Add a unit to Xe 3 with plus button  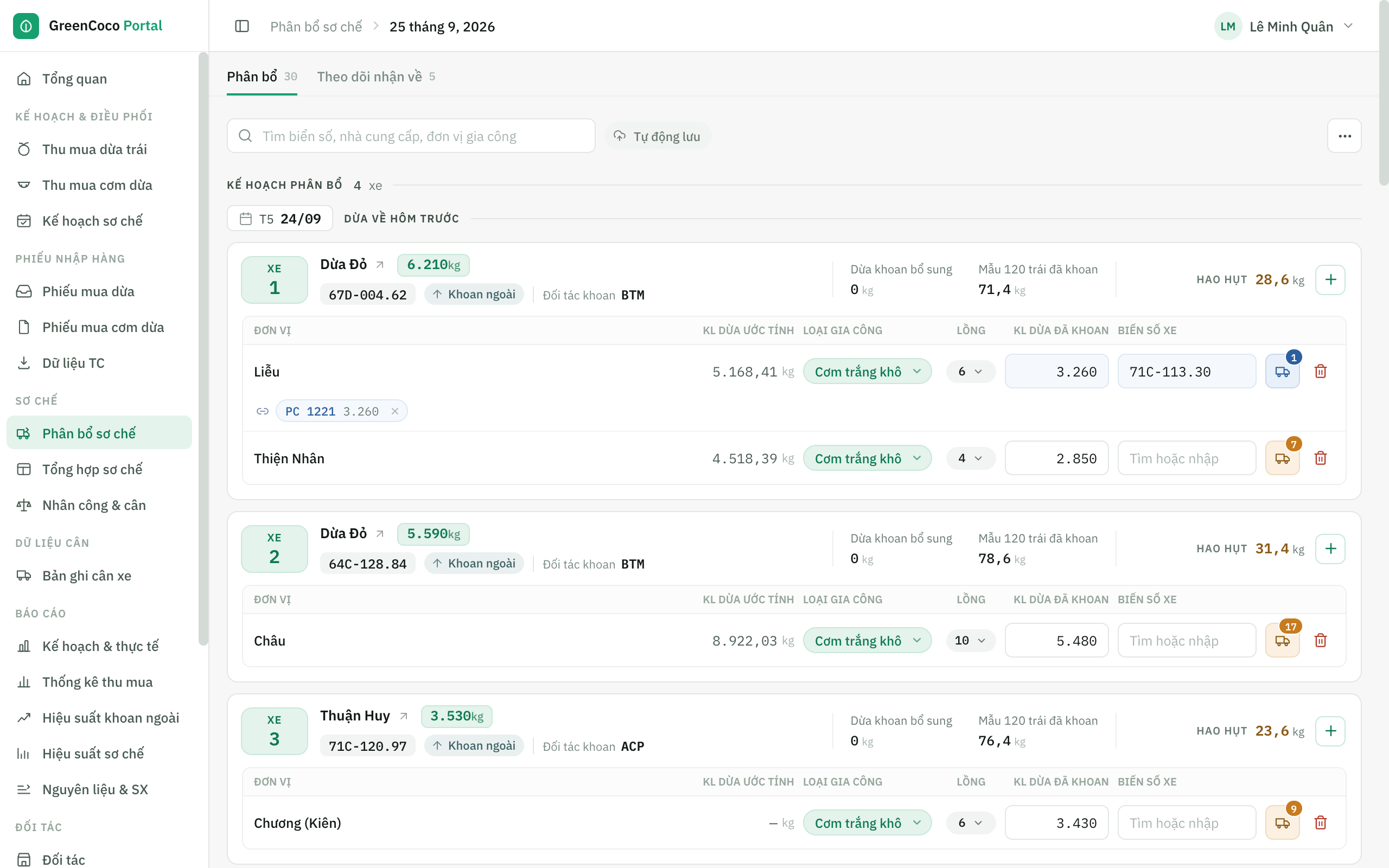(x=1330, y=731)
